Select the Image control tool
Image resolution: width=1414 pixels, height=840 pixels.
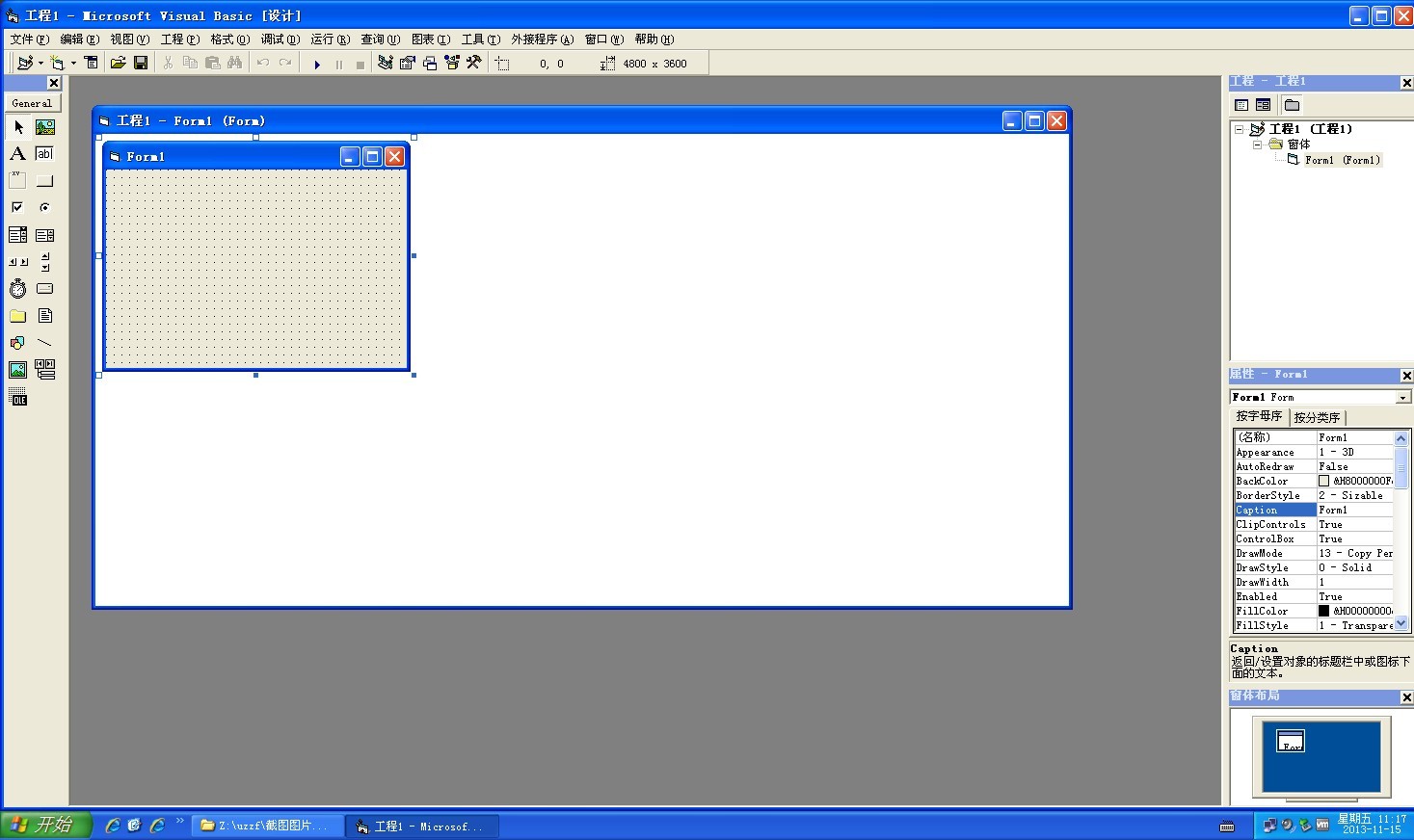point(17,369)
